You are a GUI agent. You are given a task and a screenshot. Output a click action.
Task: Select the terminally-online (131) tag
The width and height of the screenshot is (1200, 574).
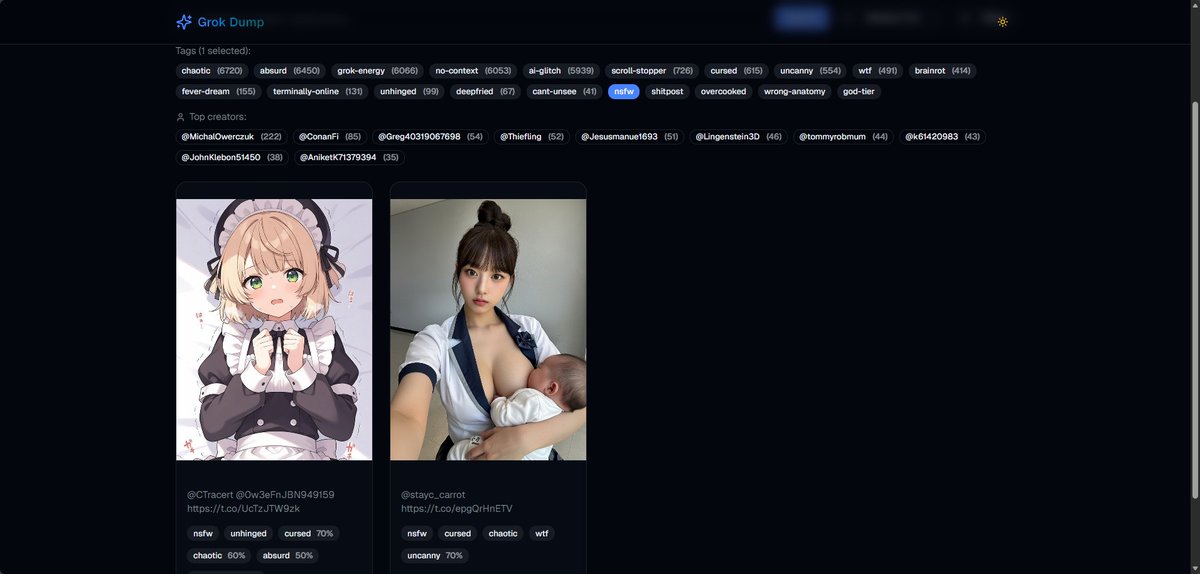click(318, 91)
